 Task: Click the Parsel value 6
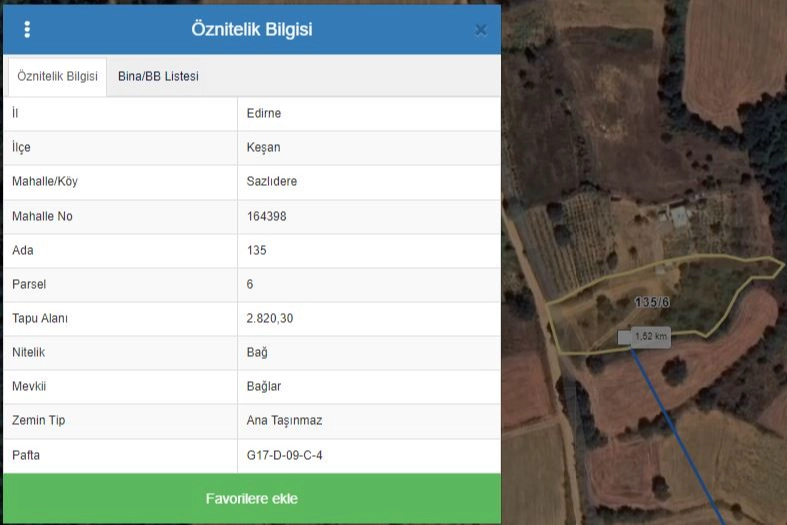[250, 284]
